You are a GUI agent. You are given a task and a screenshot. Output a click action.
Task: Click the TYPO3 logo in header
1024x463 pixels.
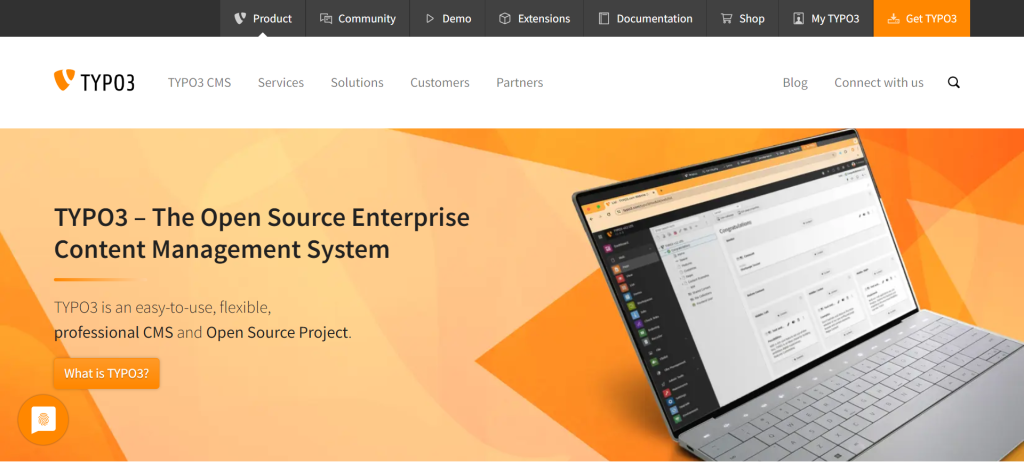click(94, 81)
